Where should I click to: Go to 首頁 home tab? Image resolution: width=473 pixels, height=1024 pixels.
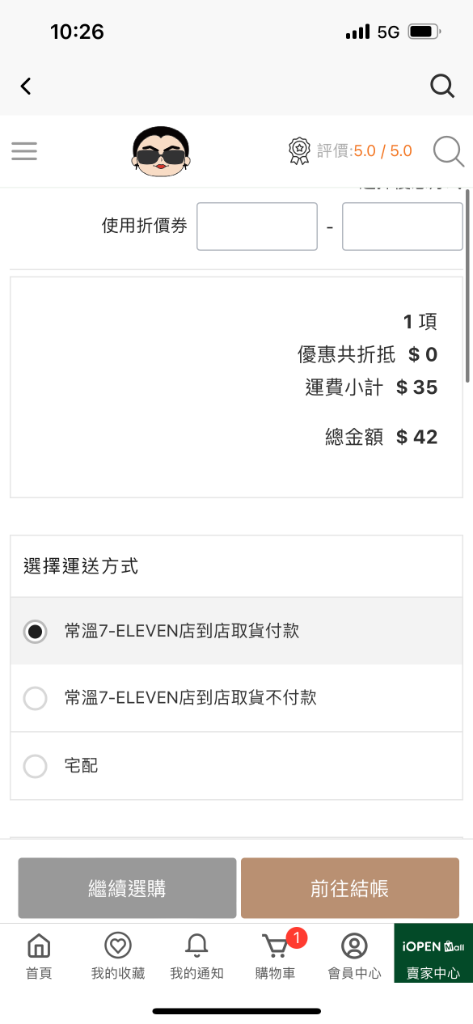click(39, 955)
